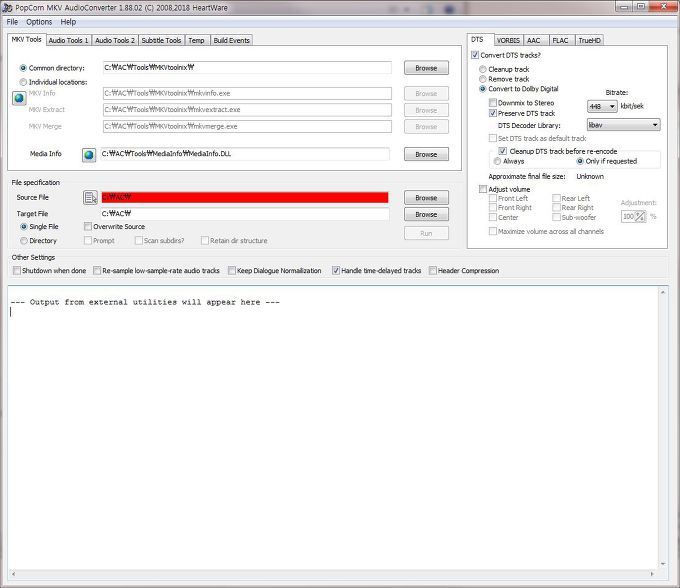Click inside the external utilities output area
Image resolution: width=680 pixels, height=588 pixels.
coord(333,427)
